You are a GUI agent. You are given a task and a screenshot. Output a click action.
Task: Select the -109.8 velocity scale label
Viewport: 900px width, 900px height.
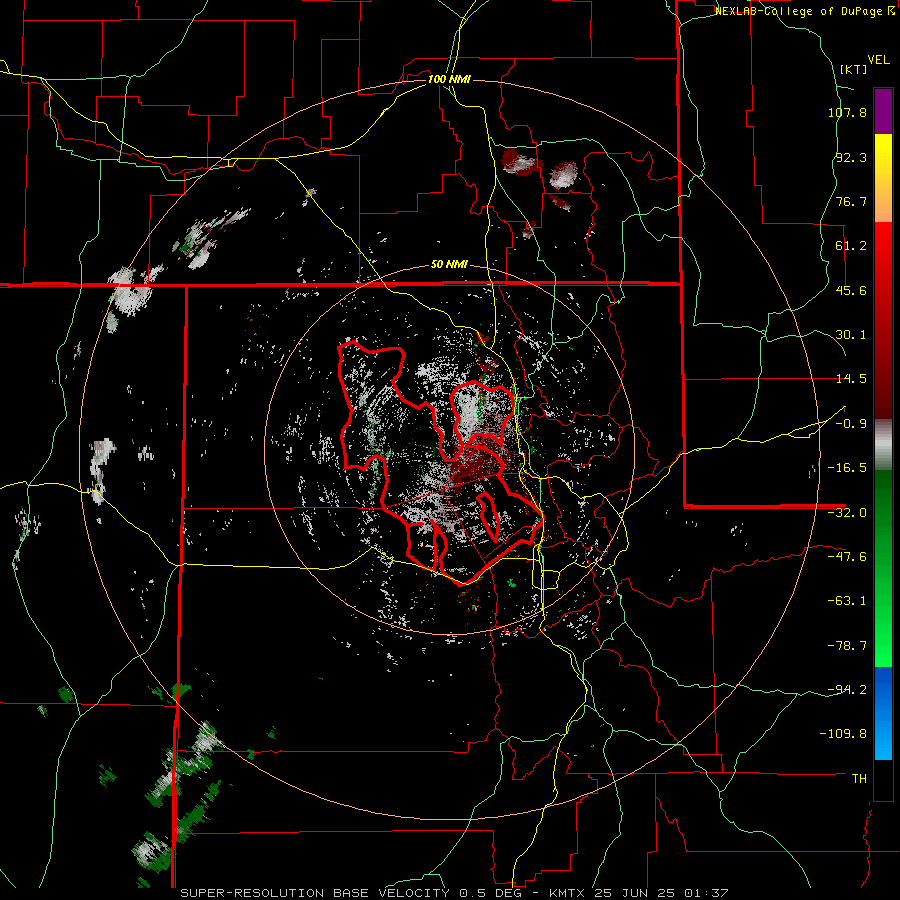tap(844, 734)
